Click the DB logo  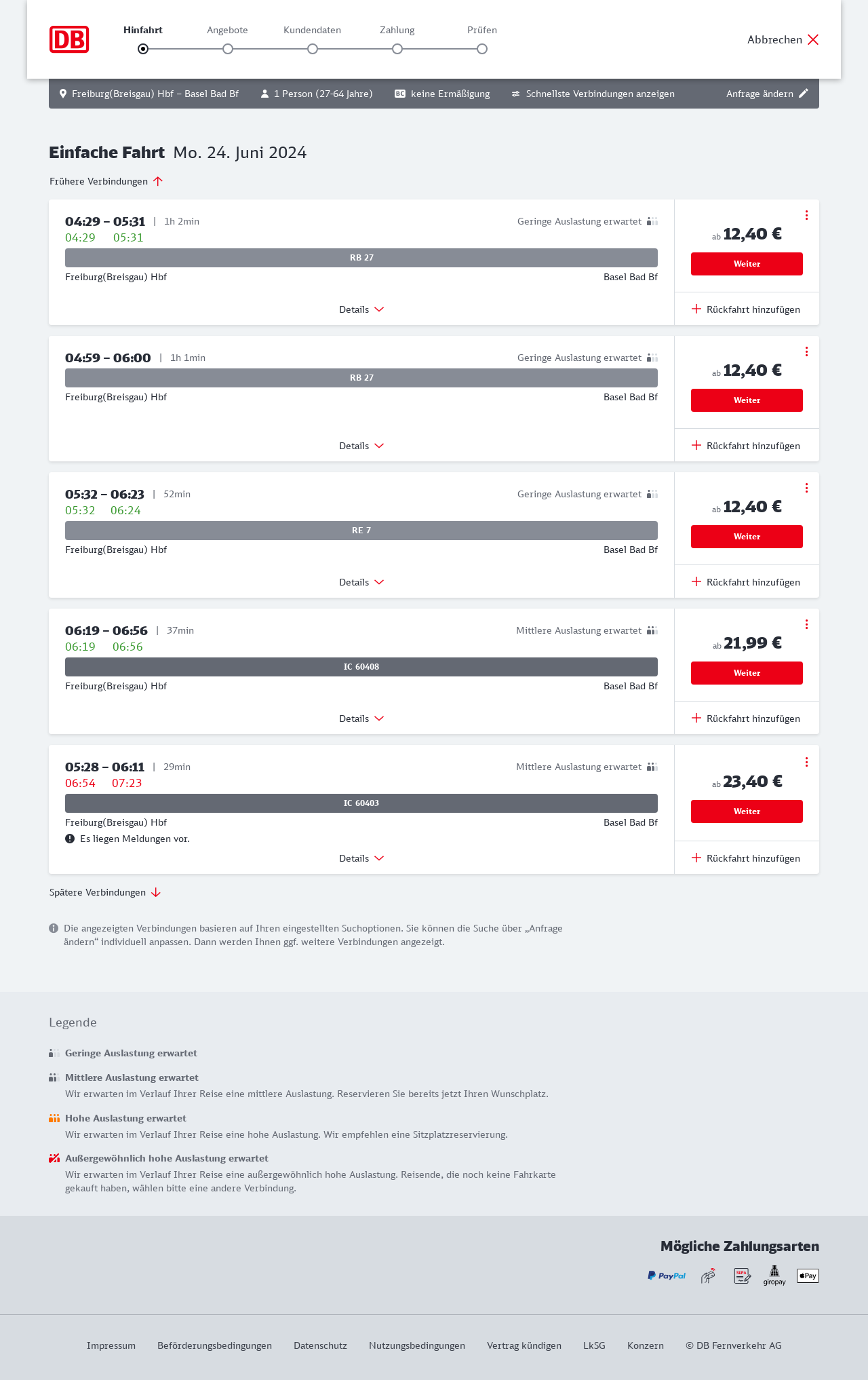tap(69, 39)
